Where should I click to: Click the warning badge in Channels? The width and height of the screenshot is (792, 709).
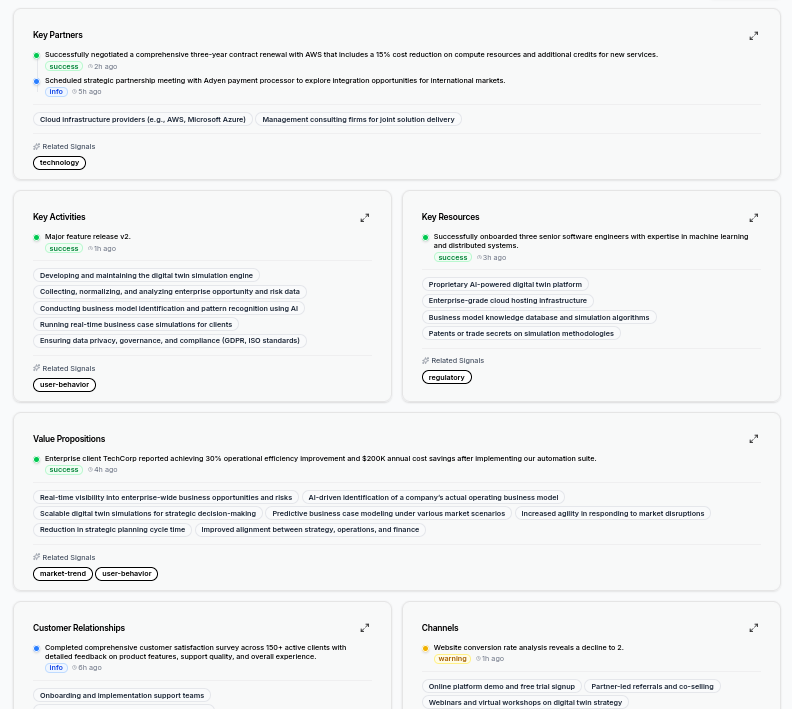click(x=452, y=659)
